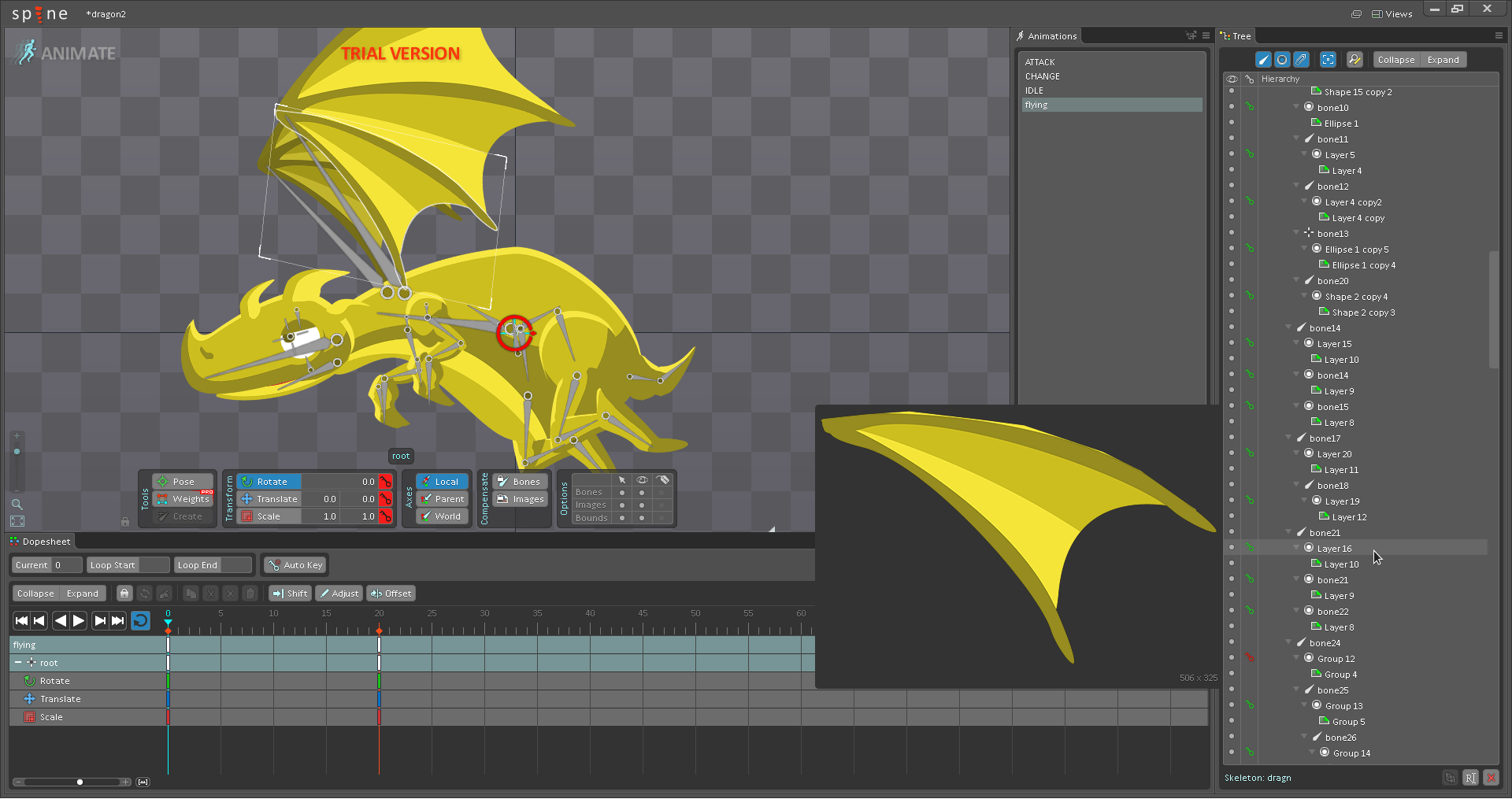Toggle visibility dot for bone24
Image resolution: width=1512 pixels, height=799 pixels.
click(x=1232, y=642)
